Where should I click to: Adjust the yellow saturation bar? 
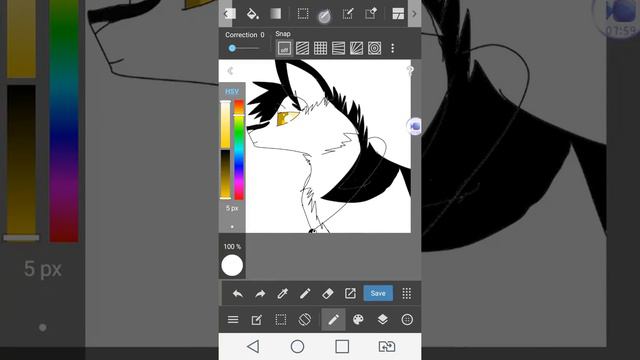pyautogui.click(x=226, y=124)
